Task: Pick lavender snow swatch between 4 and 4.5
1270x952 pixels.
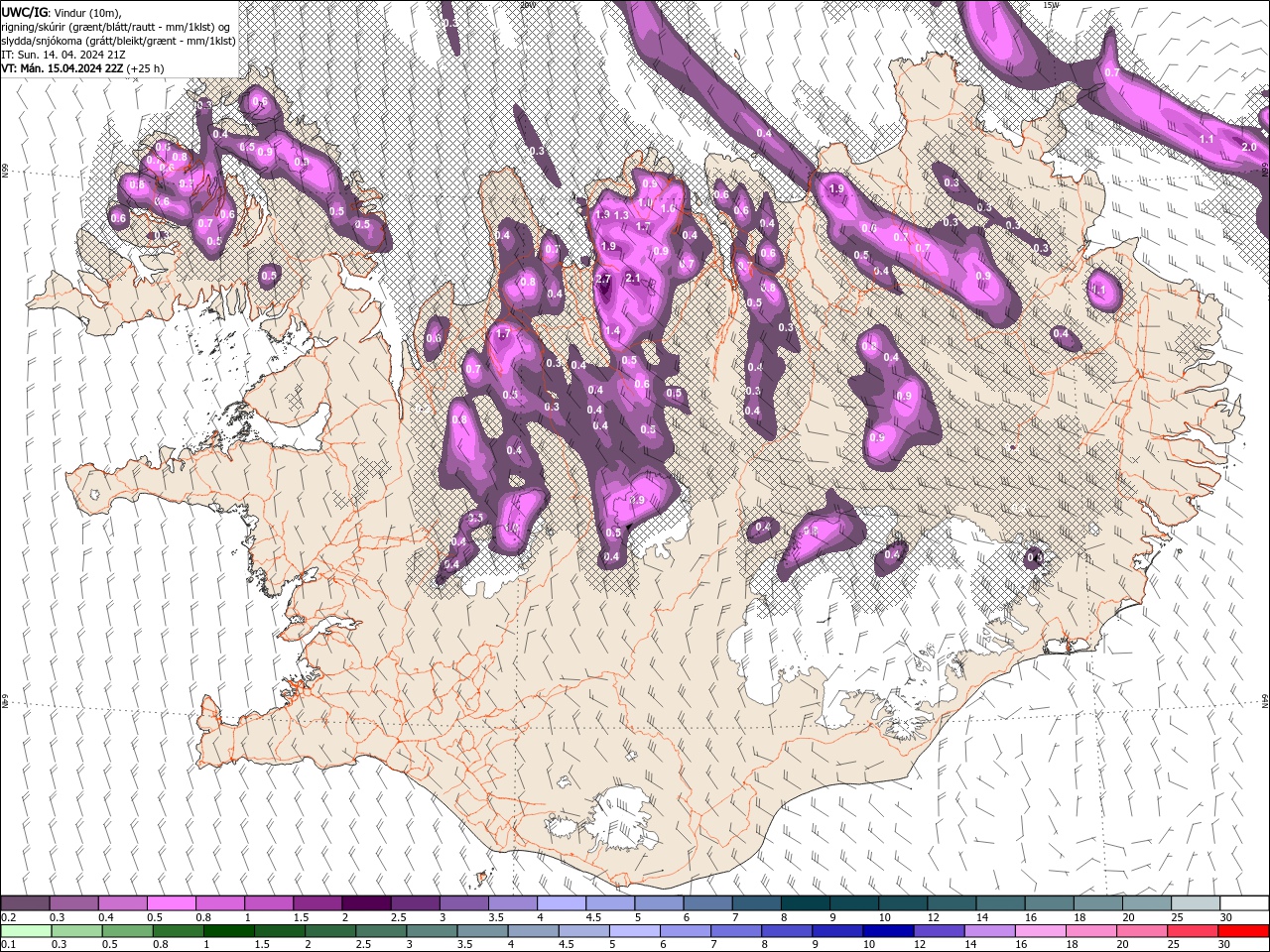Action: [x=562, y=903]
